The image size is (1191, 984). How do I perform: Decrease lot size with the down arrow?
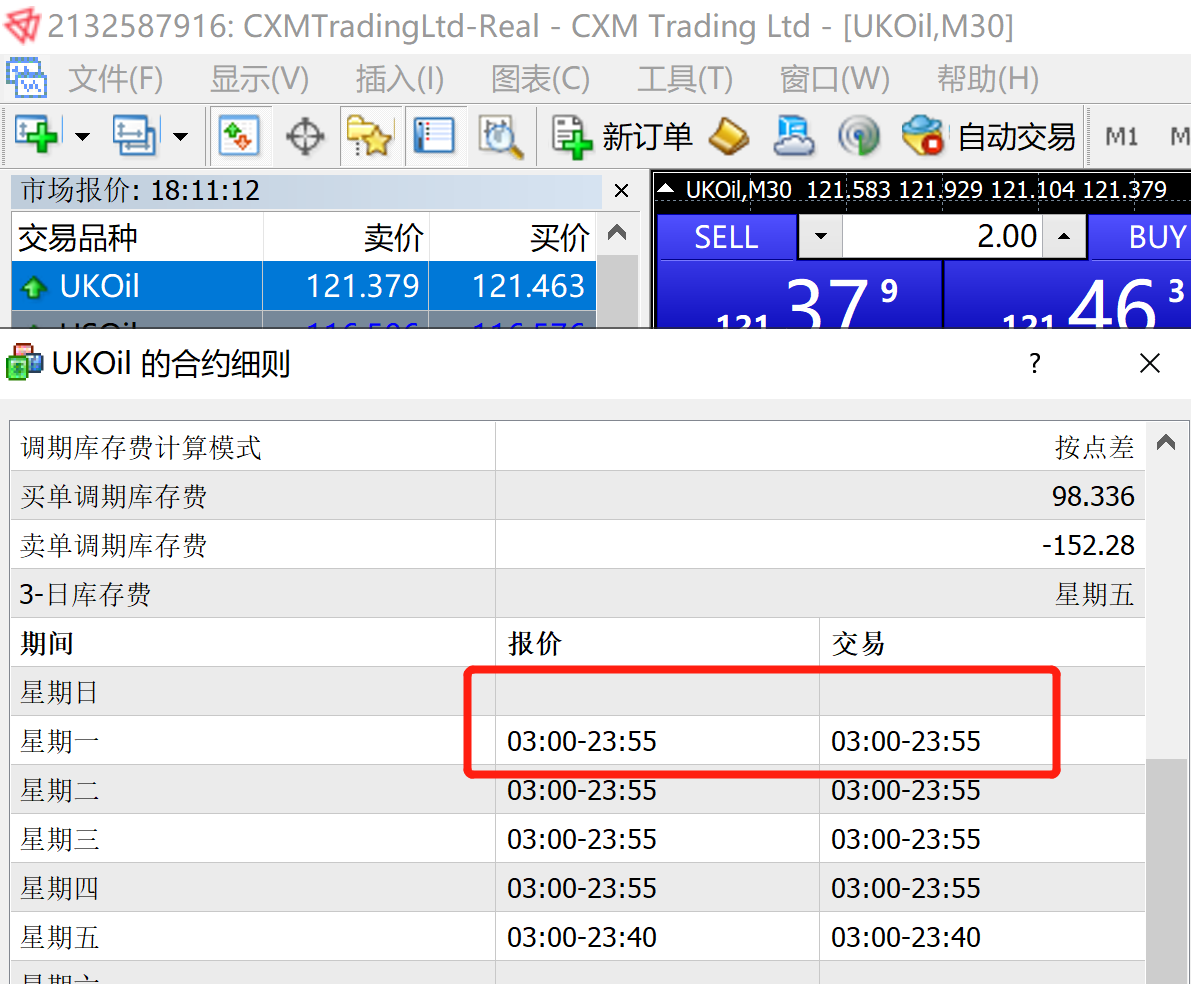tap(820, 236)
